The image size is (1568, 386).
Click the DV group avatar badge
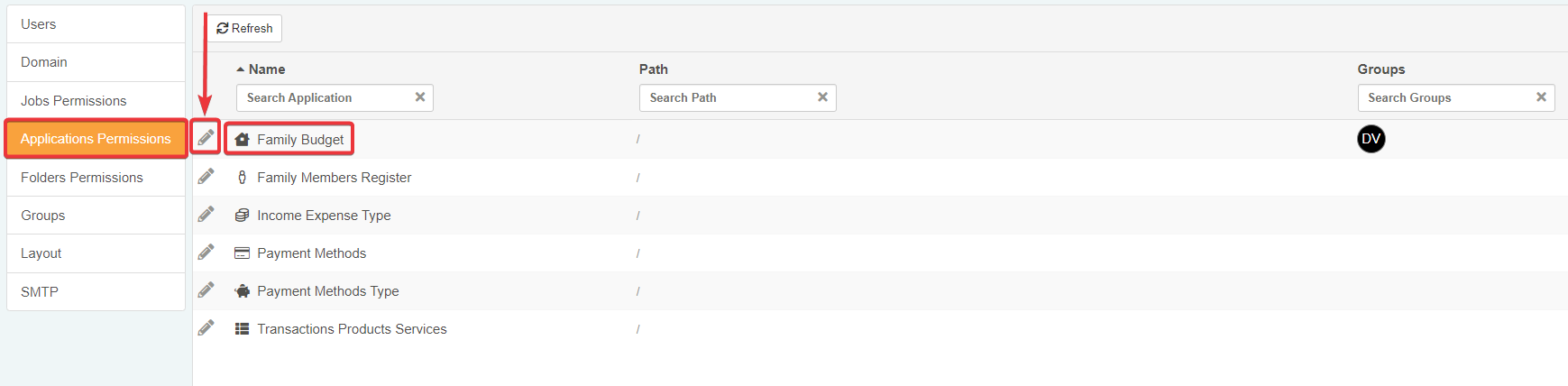pos(1371,139)
